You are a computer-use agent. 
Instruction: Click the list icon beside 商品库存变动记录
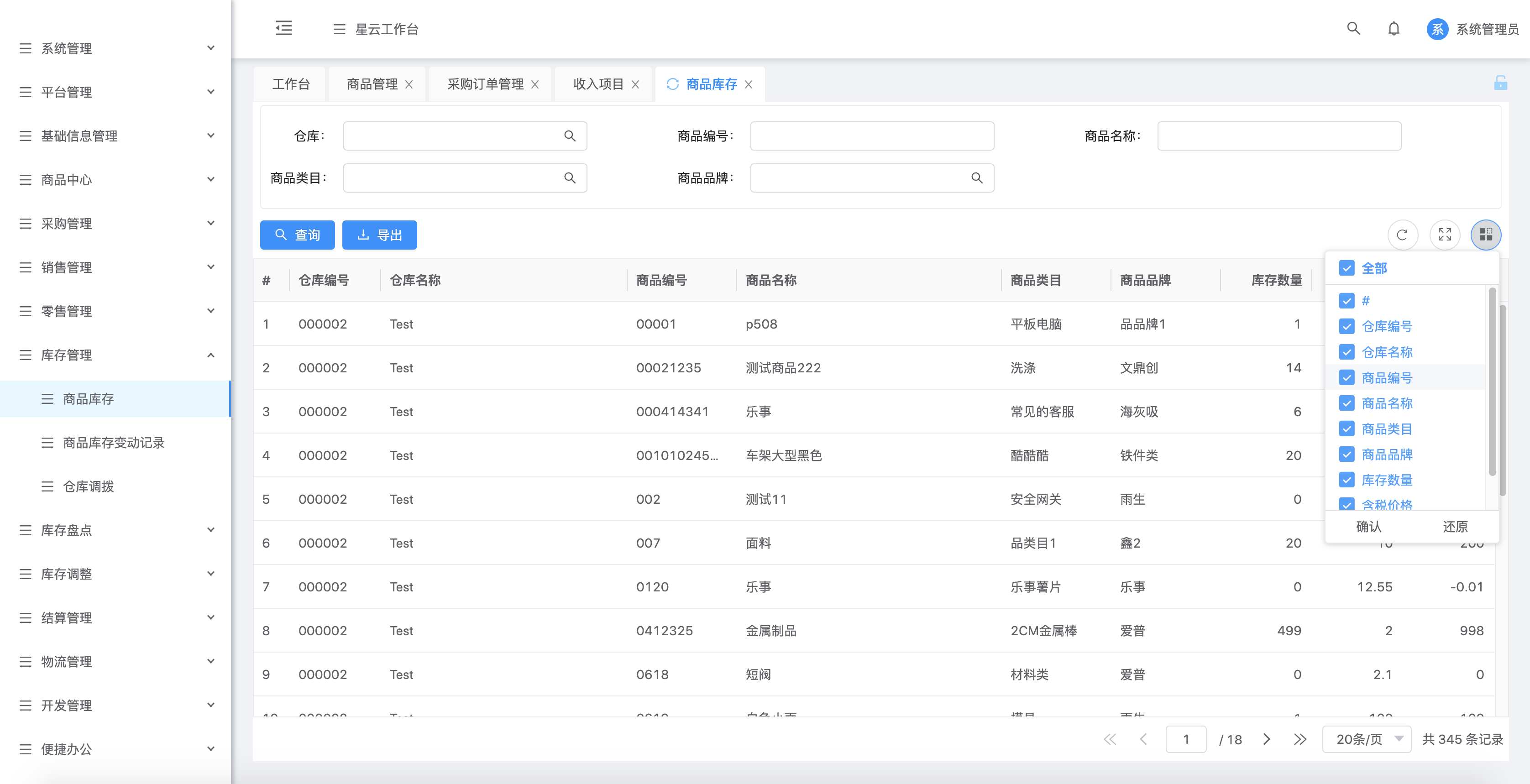pos(47,443)
